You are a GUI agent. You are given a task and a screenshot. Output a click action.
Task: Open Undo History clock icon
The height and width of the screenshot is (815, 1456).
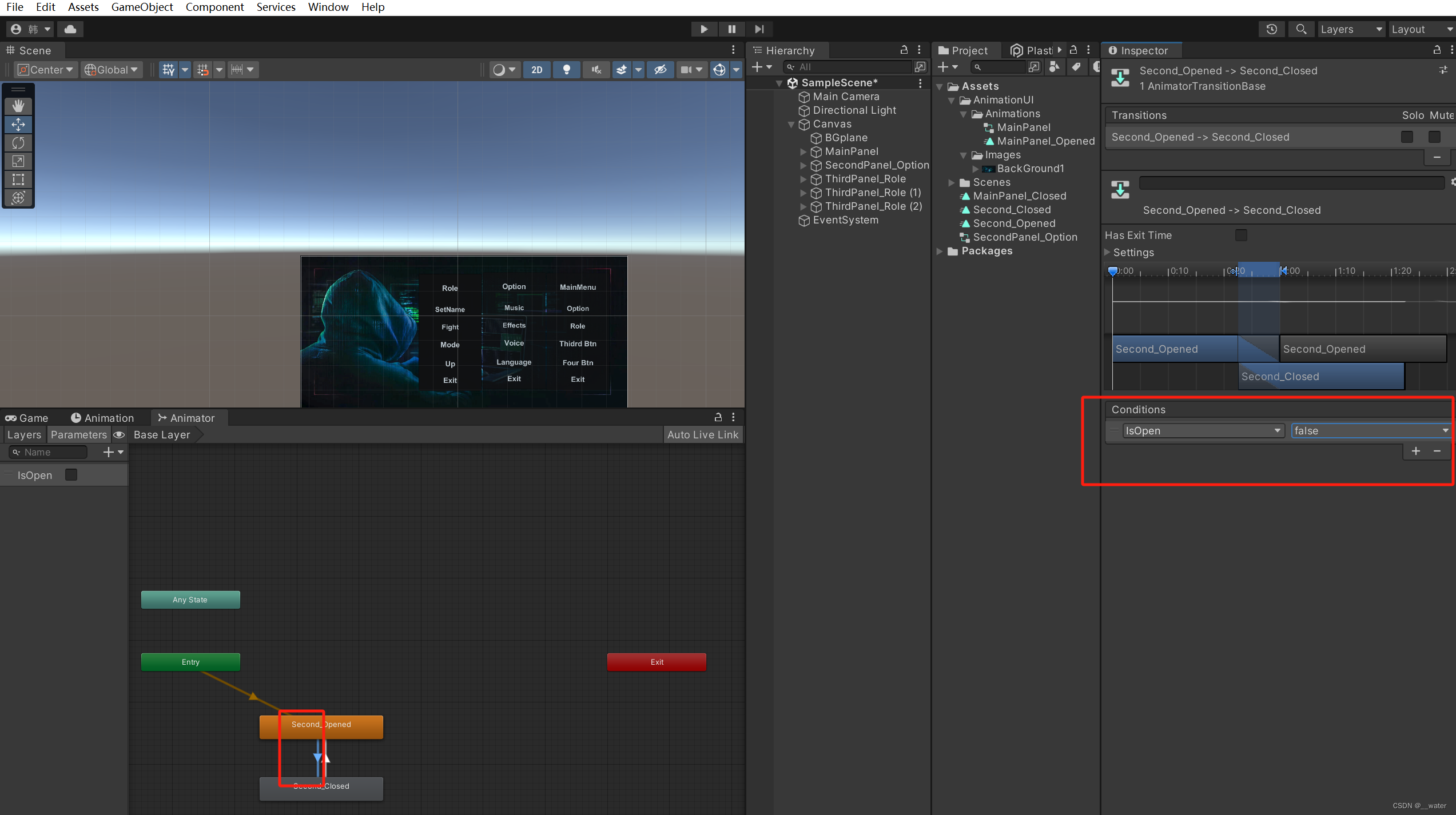pos(1272,29)
